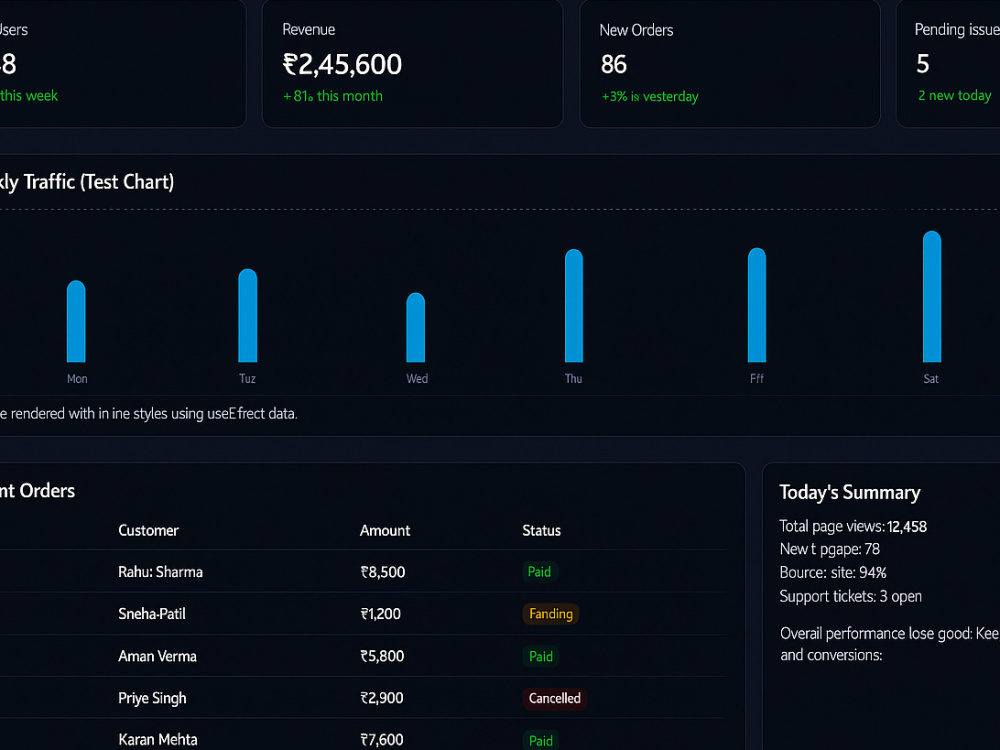
Task: Select the Revenue card title
Action: click(309, 29)
